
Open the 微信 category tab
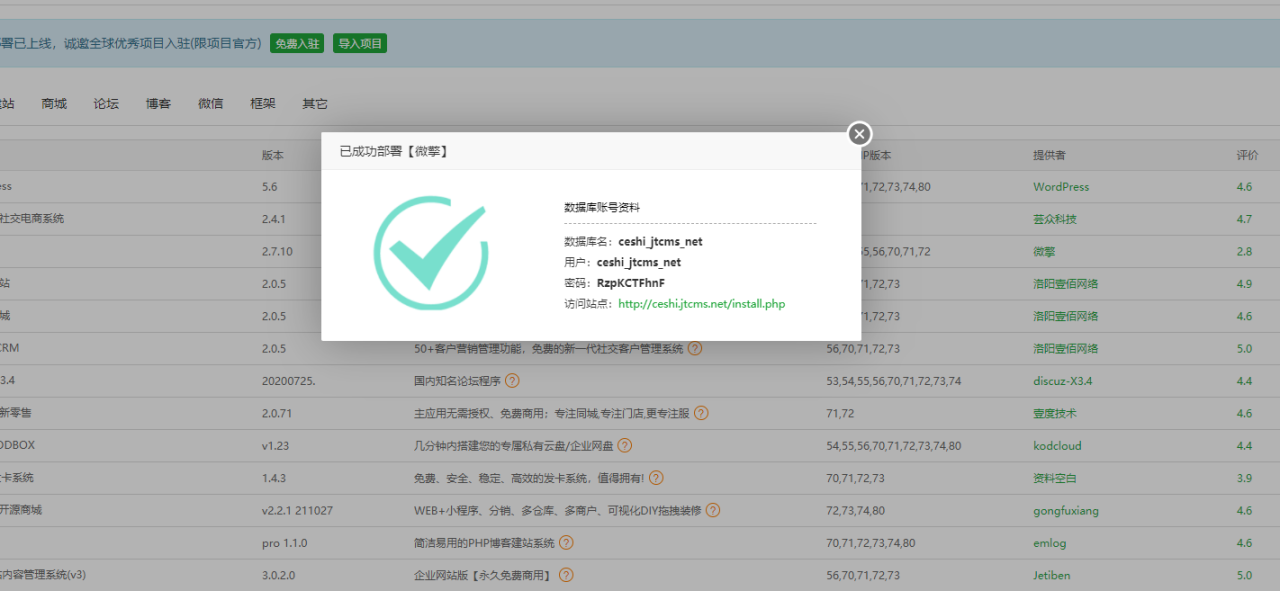(210, 104)
